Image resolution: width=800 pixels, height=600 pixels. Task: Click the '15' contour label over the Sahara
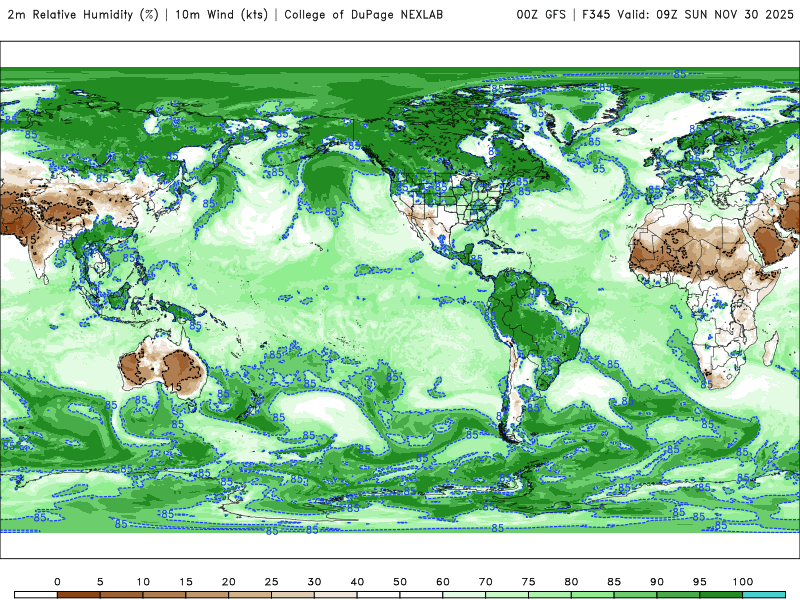tap(666, 250)
